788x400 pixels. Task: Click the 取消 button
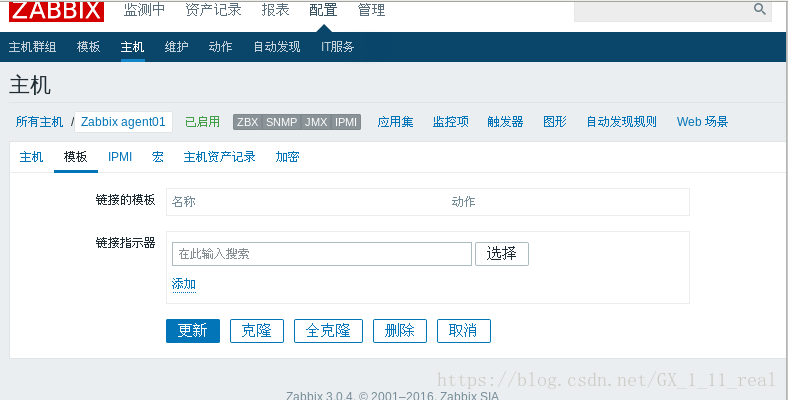pyautogui.click(x=463, y=331)
